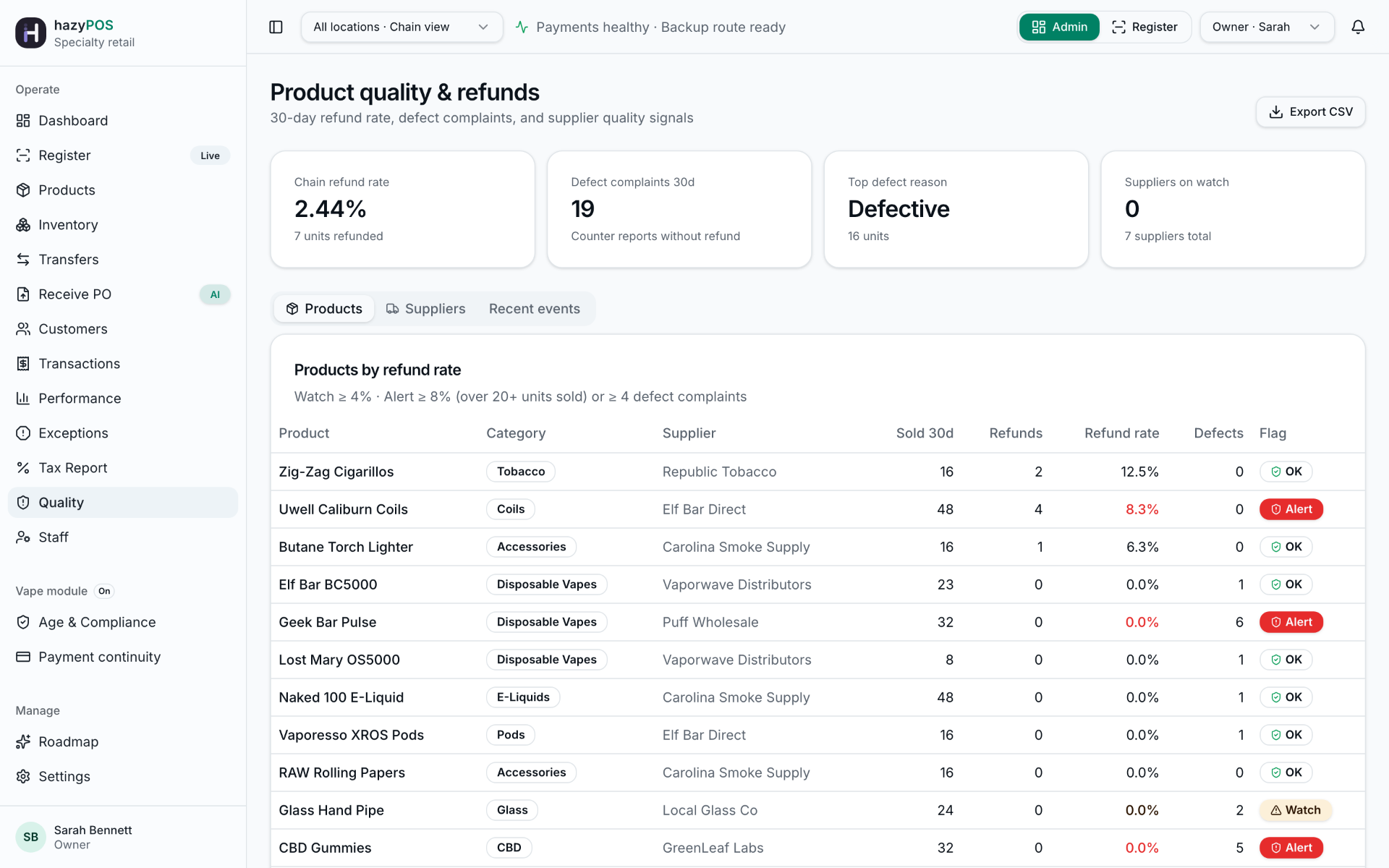This screenshot has height=868, width=1389.
Task: Click the Defect complaints 30d card
Action: coord(679,209)
